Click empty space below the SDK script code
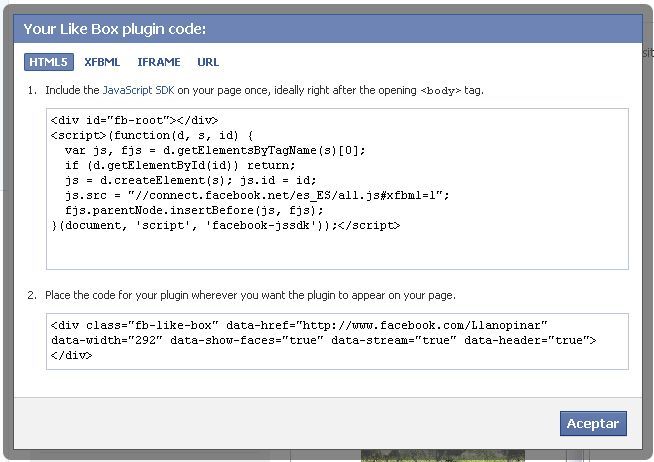Viewport: 654px width, 462px height. click(337, 250)
